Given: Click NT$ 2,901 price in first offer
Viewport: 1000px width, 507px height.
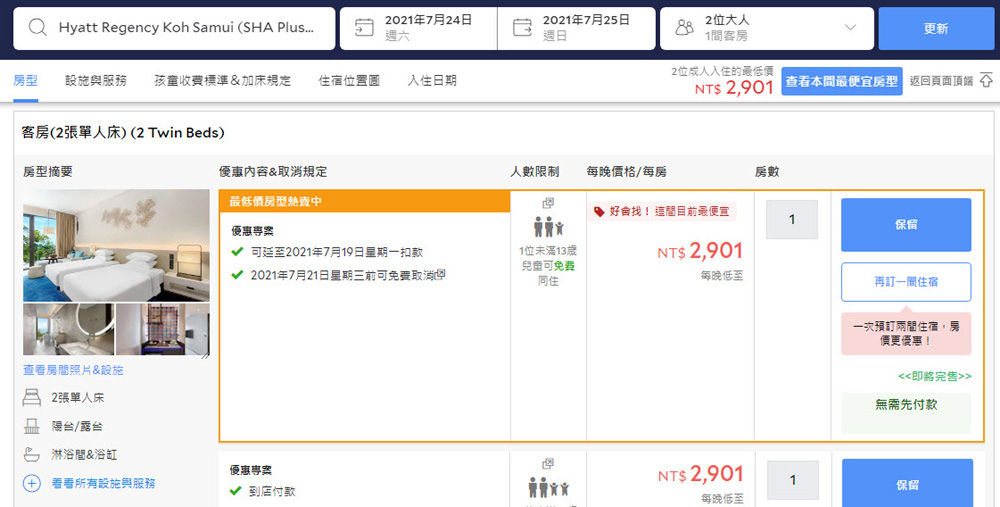Looking at the screenshot, I should click(700, 251).
